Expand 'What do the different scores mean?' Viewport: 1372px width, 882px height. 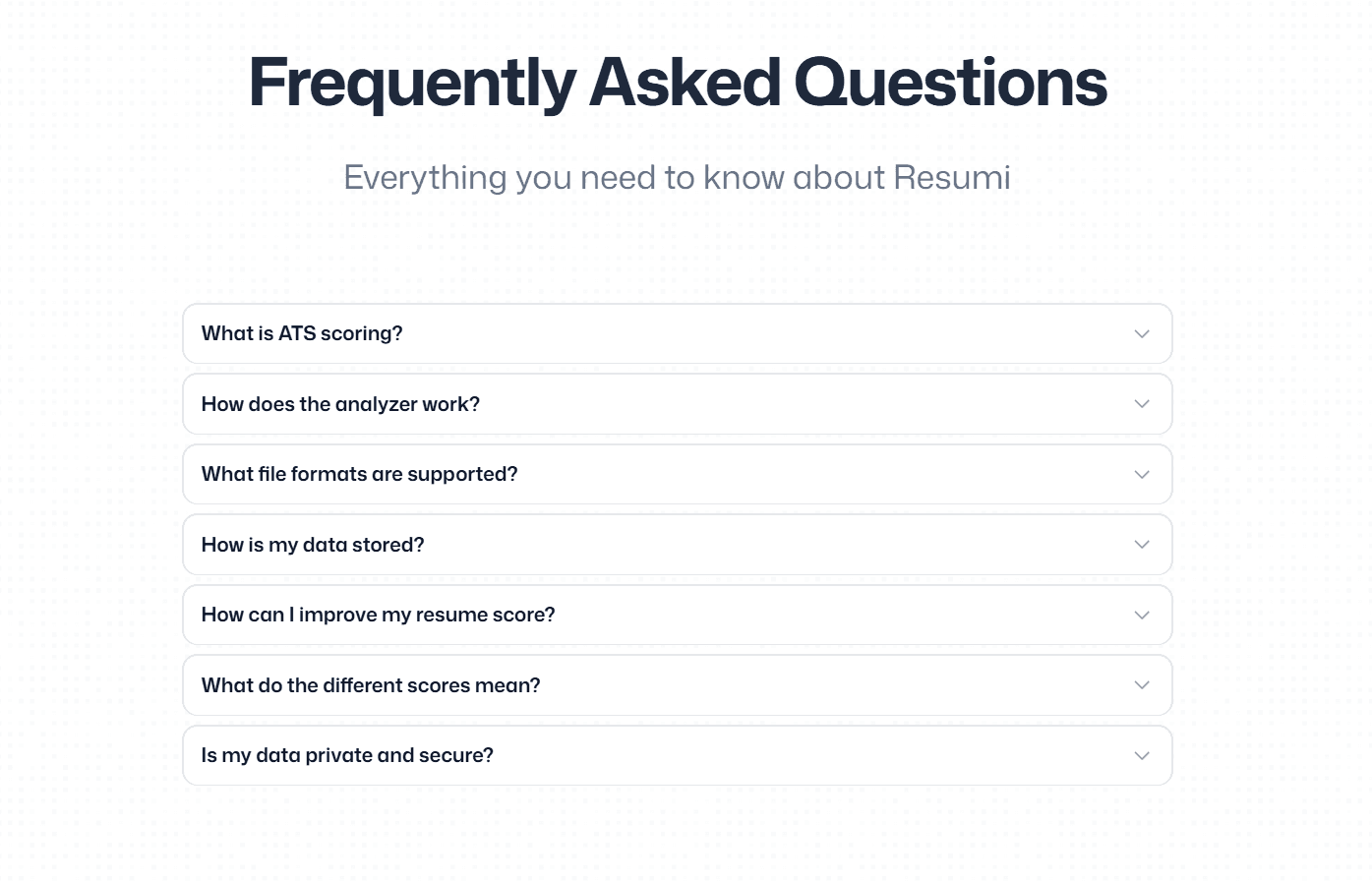(x=371, y=685)
